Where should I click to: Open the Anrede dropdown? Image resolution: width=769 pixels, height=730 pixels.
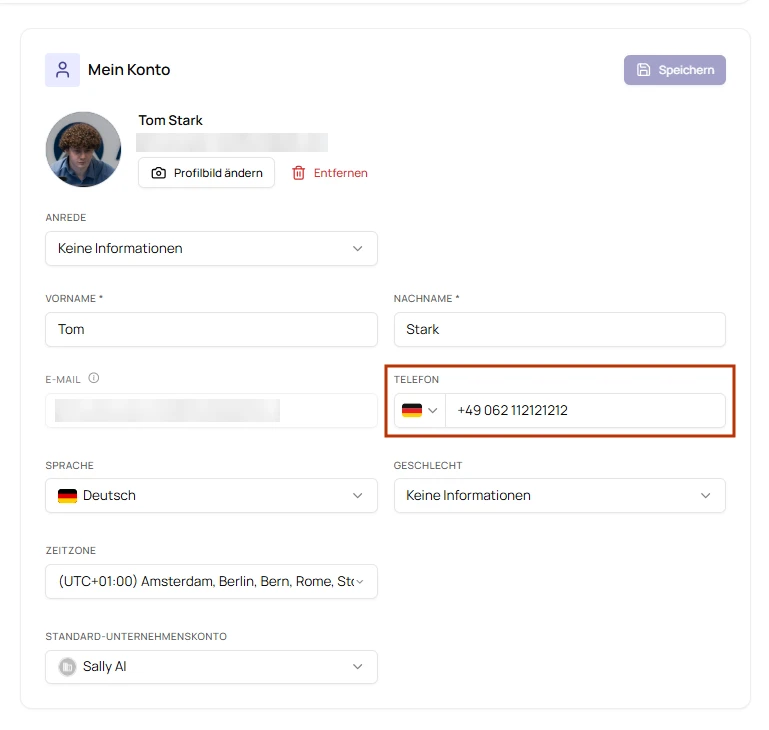(x=211, y=248)
